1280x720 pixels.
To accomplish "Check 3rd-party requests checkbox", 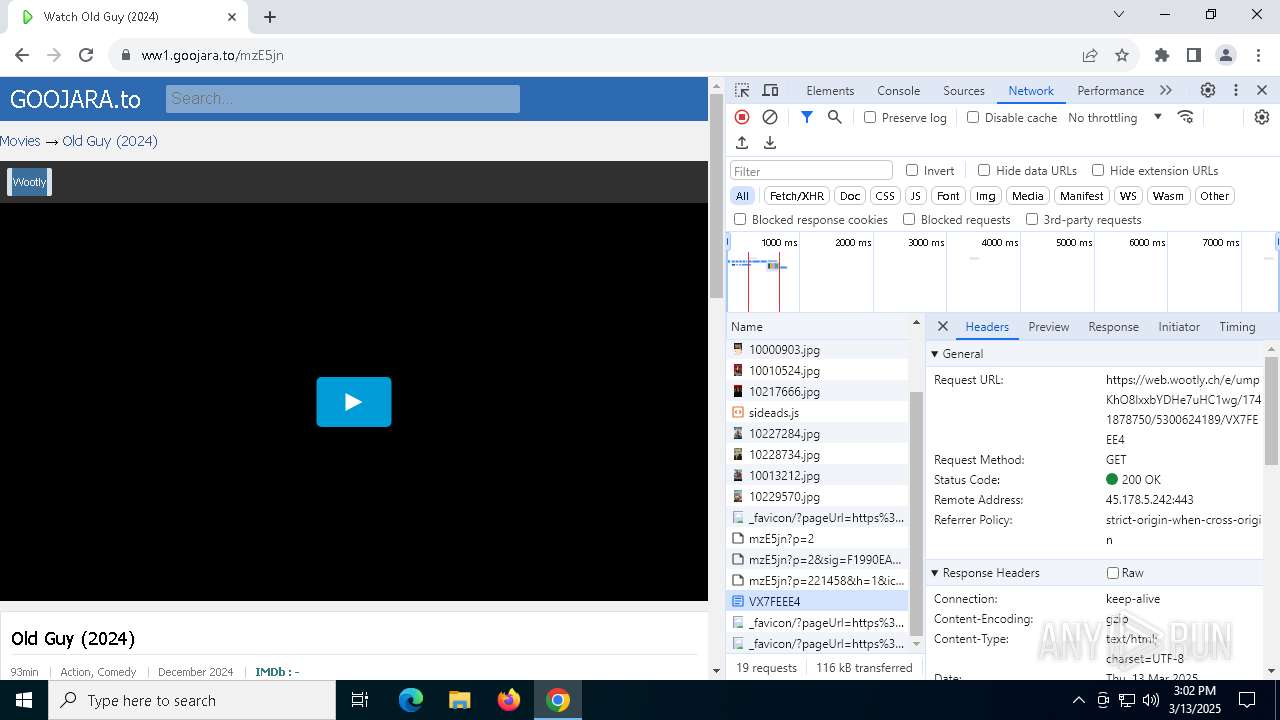I will [1031, 219].
